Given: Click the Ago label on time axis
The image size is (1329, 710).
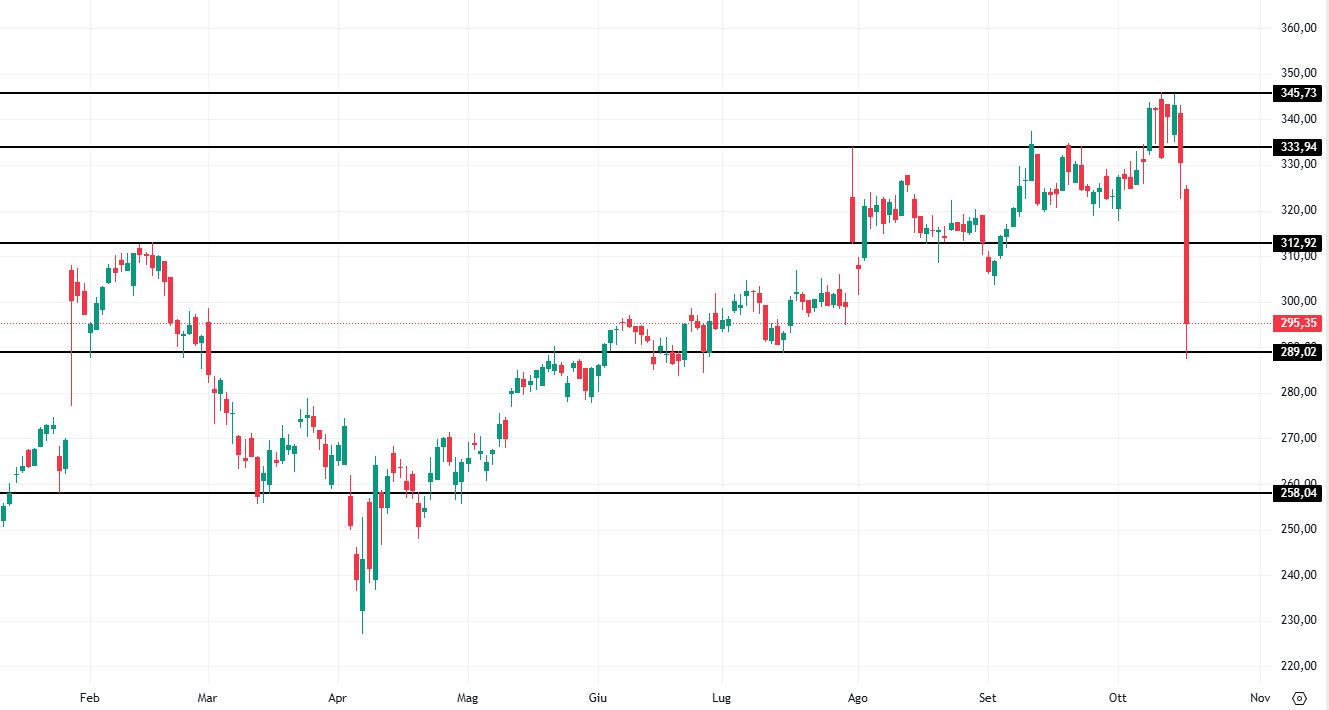Looking at the screenshot, I should (856, 698).
